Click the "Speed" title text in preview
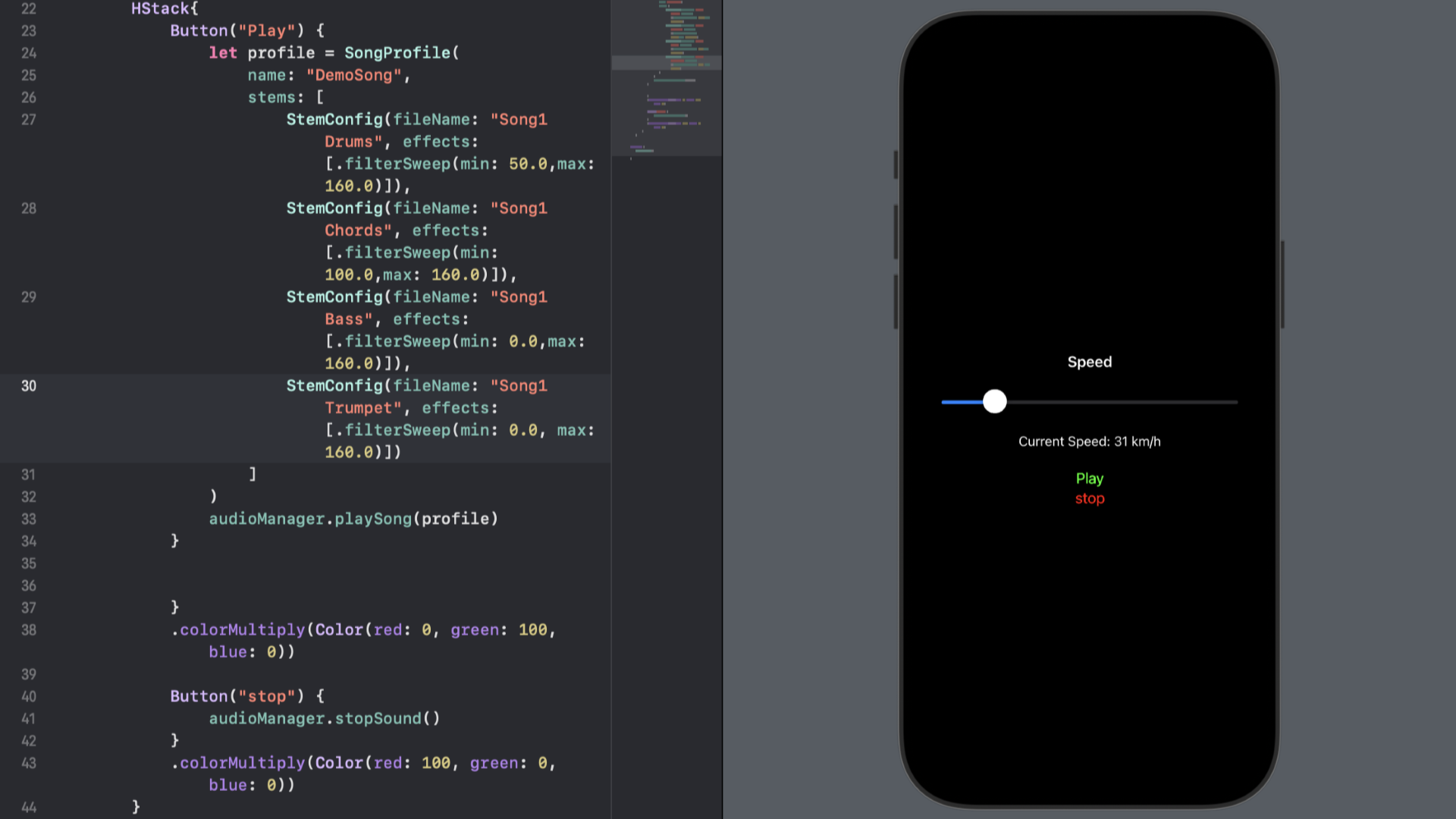Viewport: 1456px width, 819px height. point(1089,362)
